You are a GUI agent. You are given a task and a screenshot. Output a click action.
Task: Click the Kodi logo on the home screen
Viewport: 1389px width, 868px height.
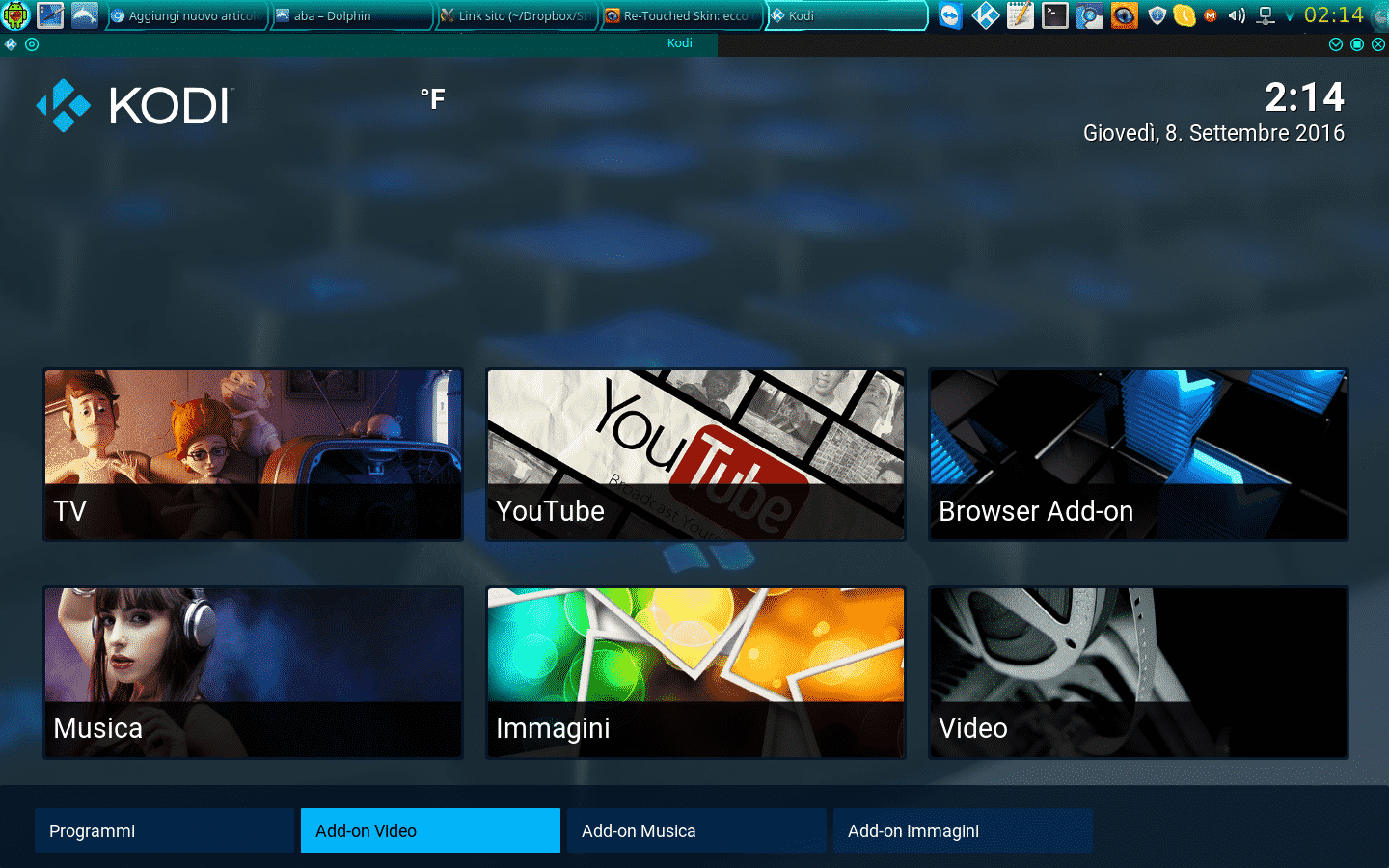[x=134, y=105]
